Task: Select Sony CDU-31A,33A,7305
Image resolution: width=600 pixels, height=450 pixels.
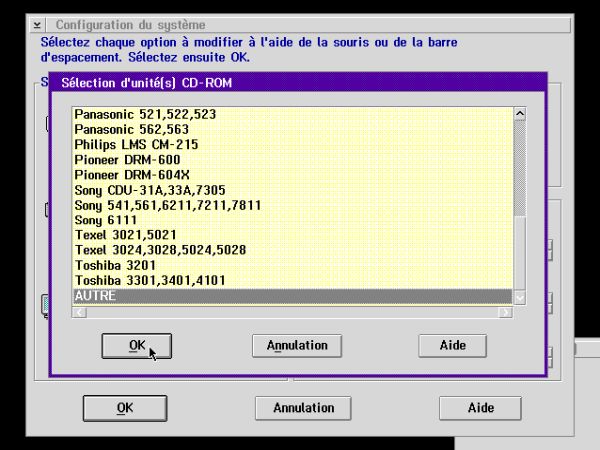Action: pyautogui.click(x=293, y=190)
